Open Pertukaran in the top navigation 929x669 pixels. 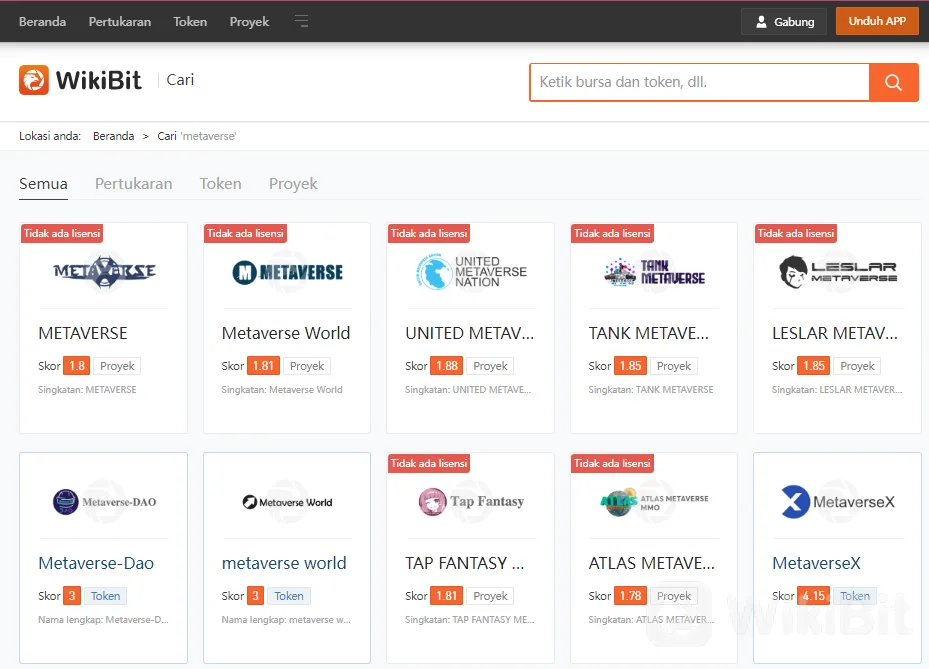(x=120, y=22)
